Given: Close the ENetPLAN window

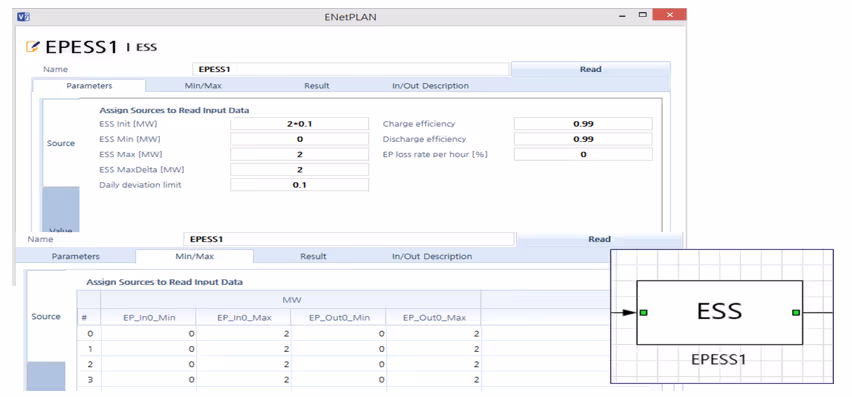Looking at the screenshot, I should click(669, 15).
